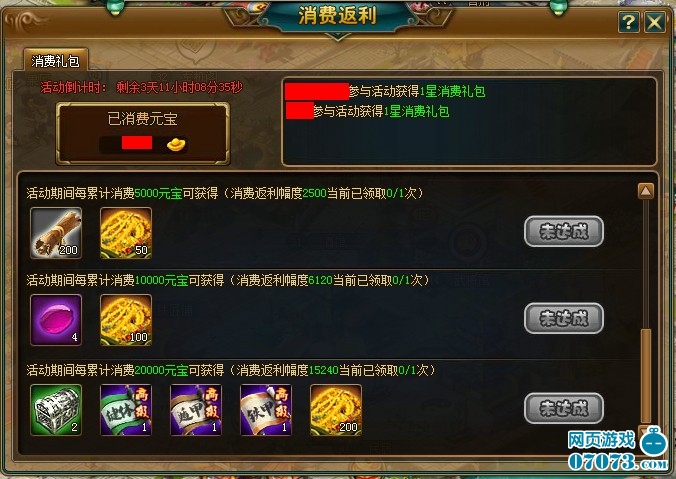Screen dimensions: 676x479
Task: Click the 遁甲 advanced scroll icon
Action: tap(196, 410)
